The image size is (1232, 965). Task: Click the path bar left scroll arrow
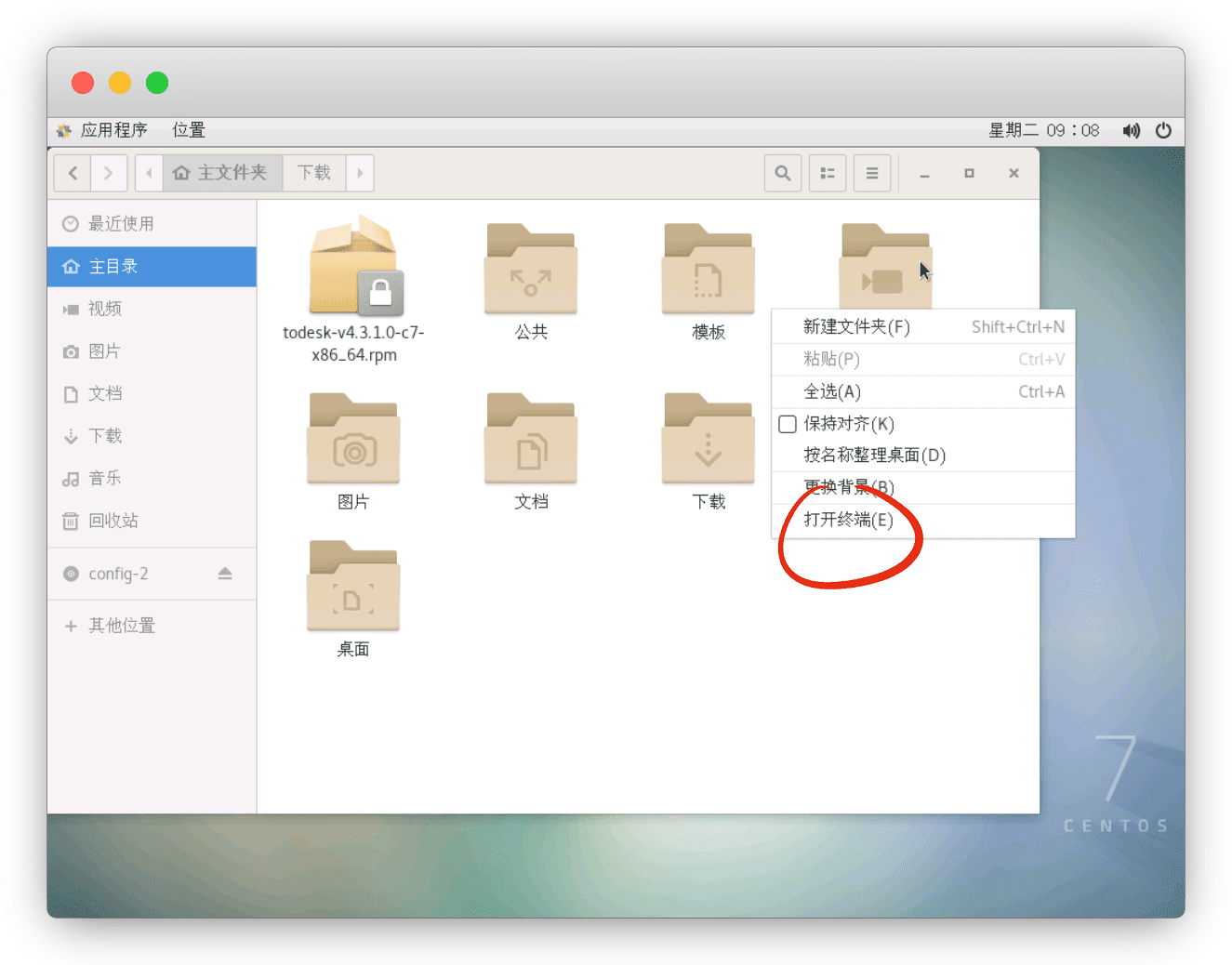149,173
